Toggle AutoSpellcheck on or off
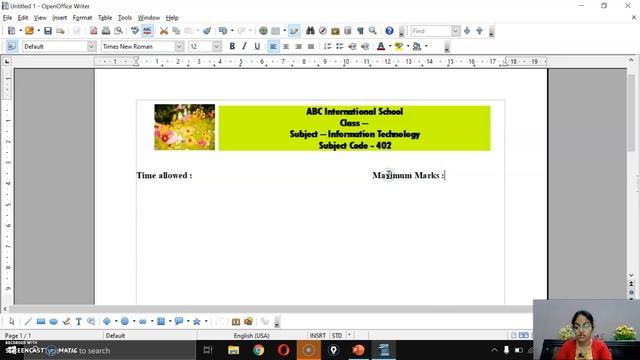The width and height of the screenshot is (640, 360). [x=147, y=31]
